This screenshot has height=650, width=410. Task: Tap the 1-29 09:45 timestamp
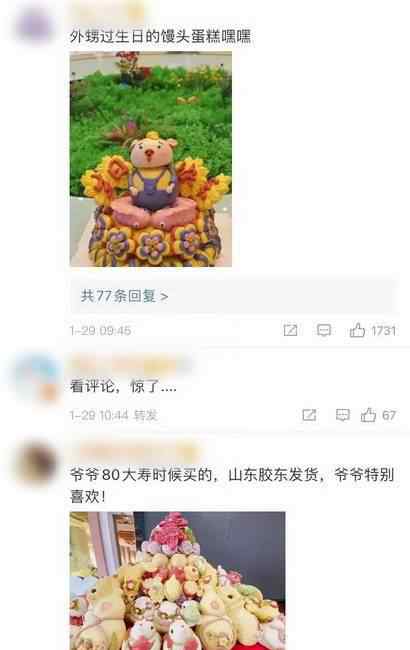[x=100, y=331]
